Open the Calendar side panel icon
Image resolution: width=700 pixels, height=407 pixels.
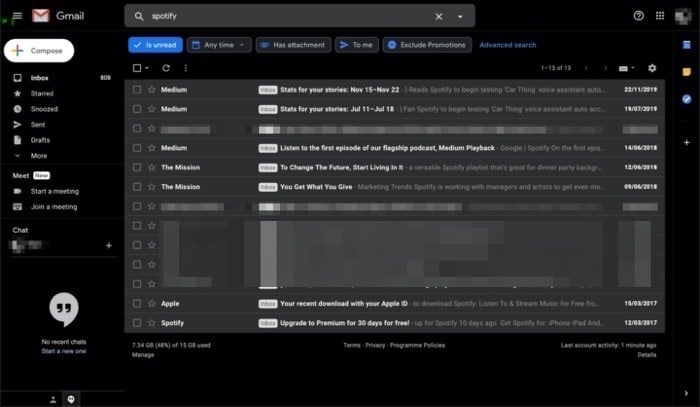coord(687,45)
